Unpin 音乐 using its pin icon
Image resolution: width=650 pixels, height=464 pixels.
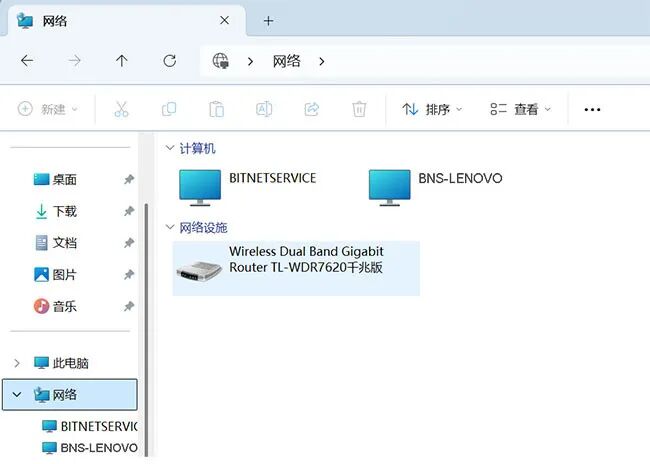[x=129, y=306]
